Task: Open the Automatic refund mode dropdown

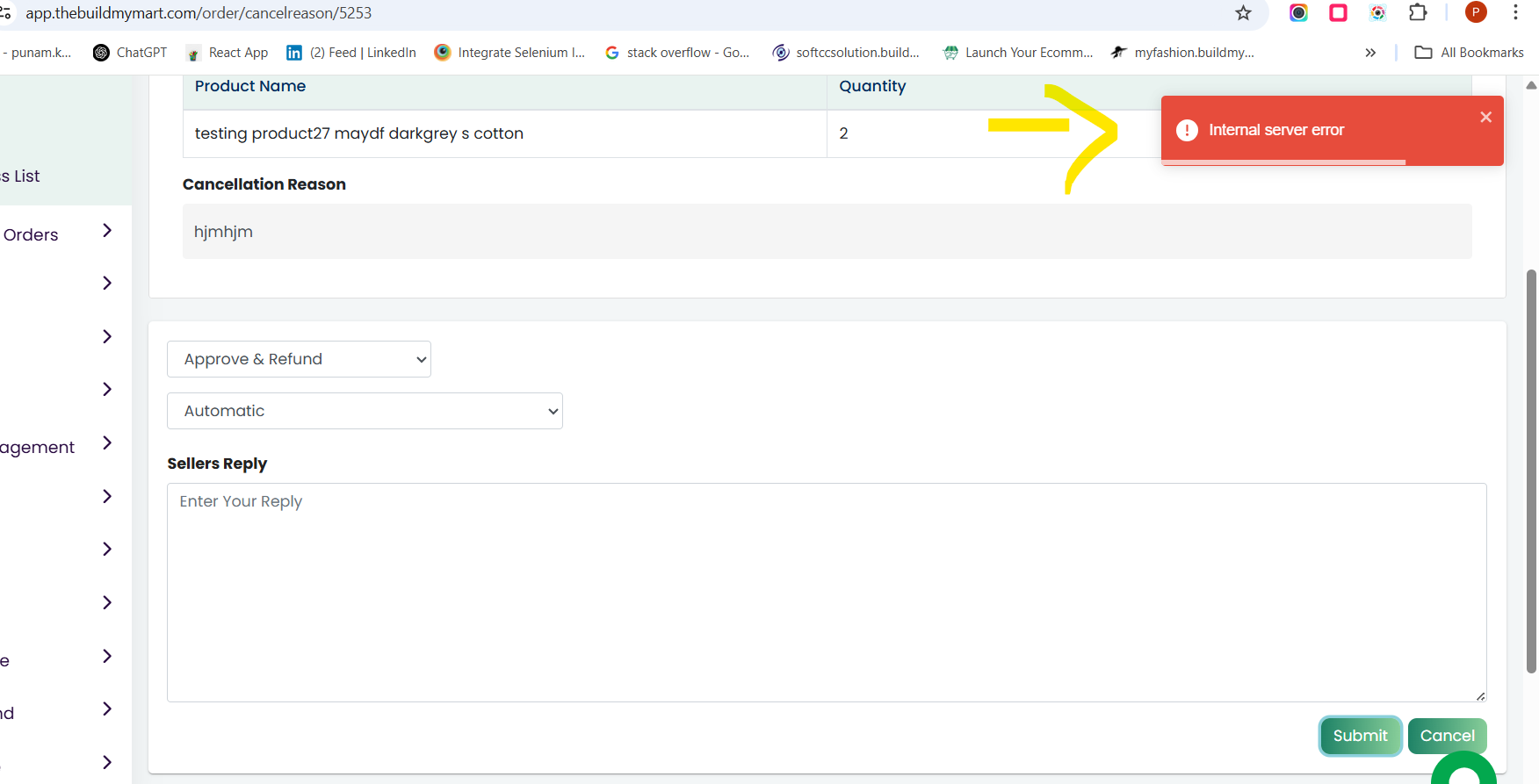Action: [x=365, y=411]
